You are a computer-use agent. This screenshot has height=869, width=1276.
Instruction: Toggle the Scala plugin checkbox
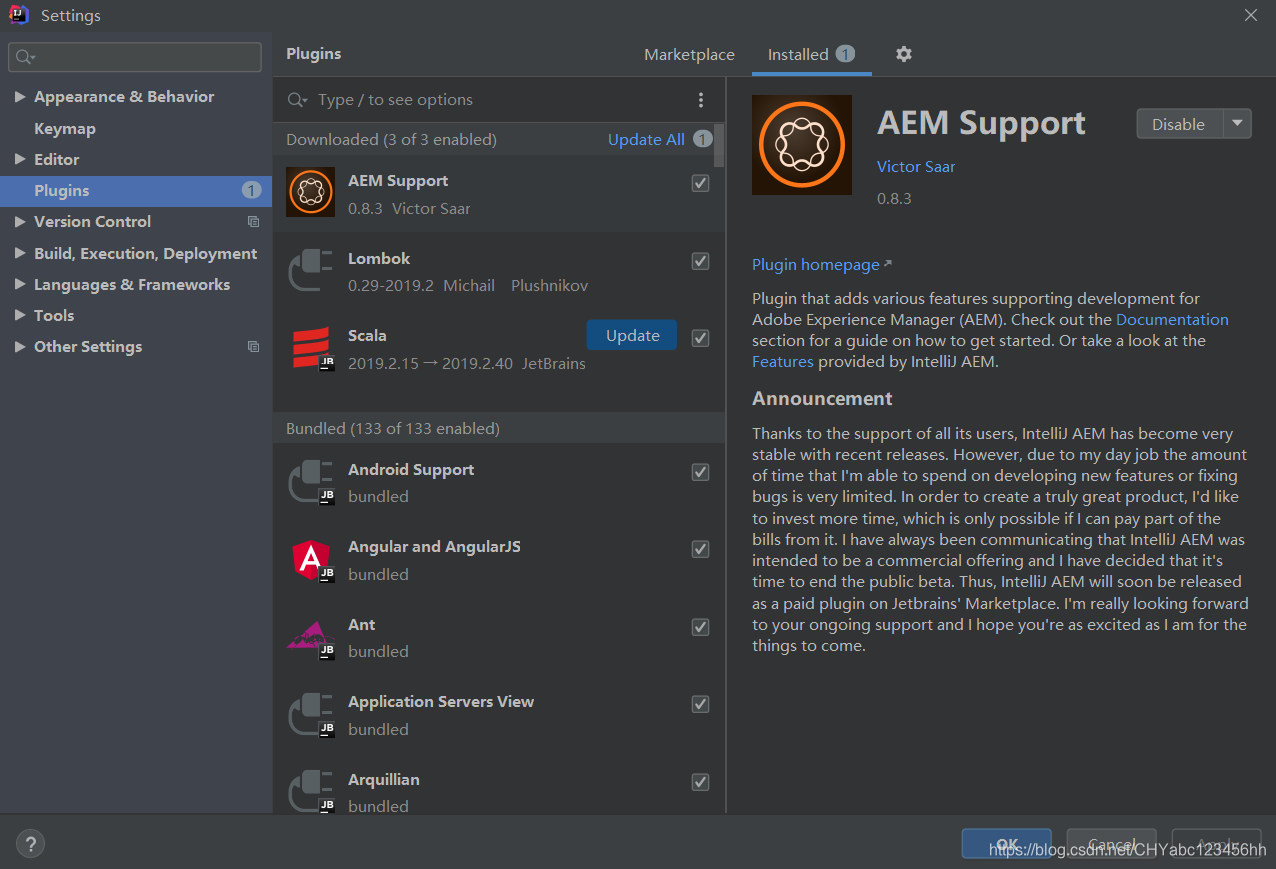701,338
